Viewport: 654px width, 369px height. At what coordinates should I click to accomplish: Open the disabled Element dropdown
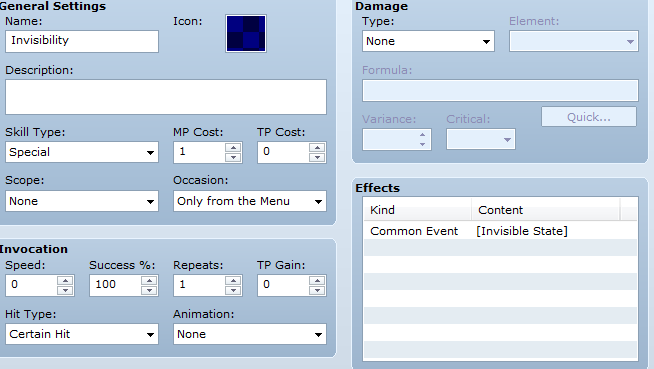[574, 41]
